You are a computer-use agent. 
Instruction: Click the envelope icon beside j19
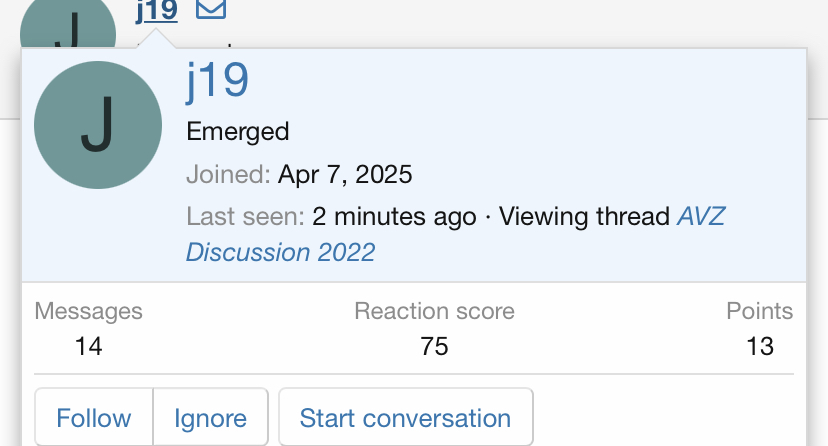pyautogui.click(x=211, y=9)
